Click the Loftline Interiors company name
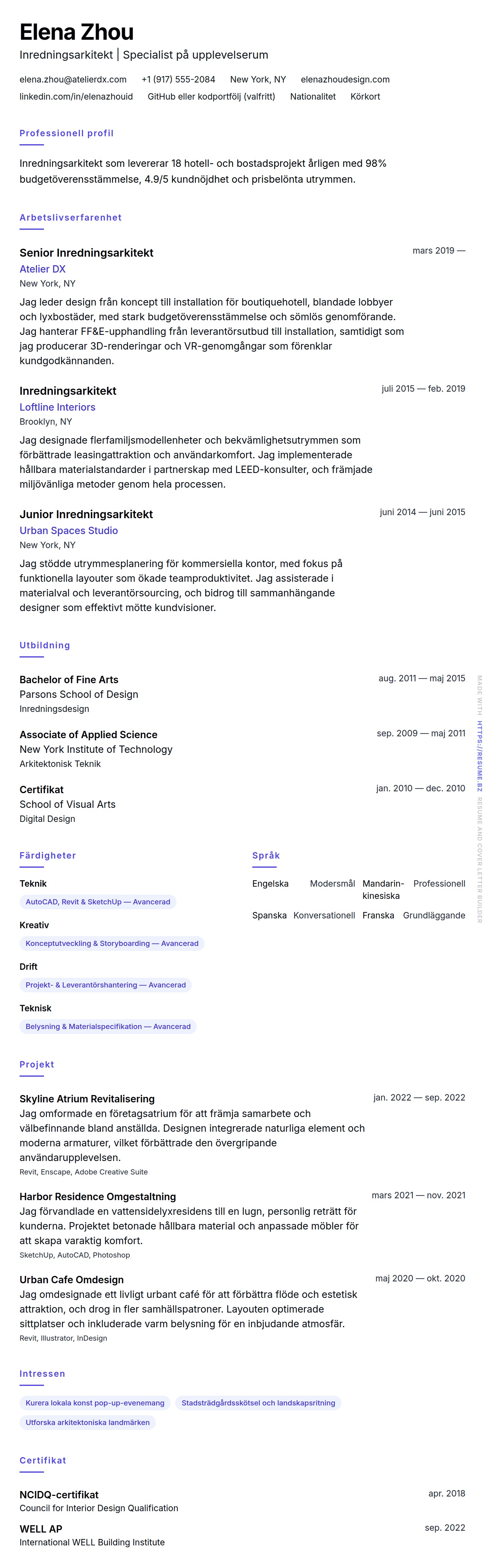 pyautogui.click(x=57, y=407)
